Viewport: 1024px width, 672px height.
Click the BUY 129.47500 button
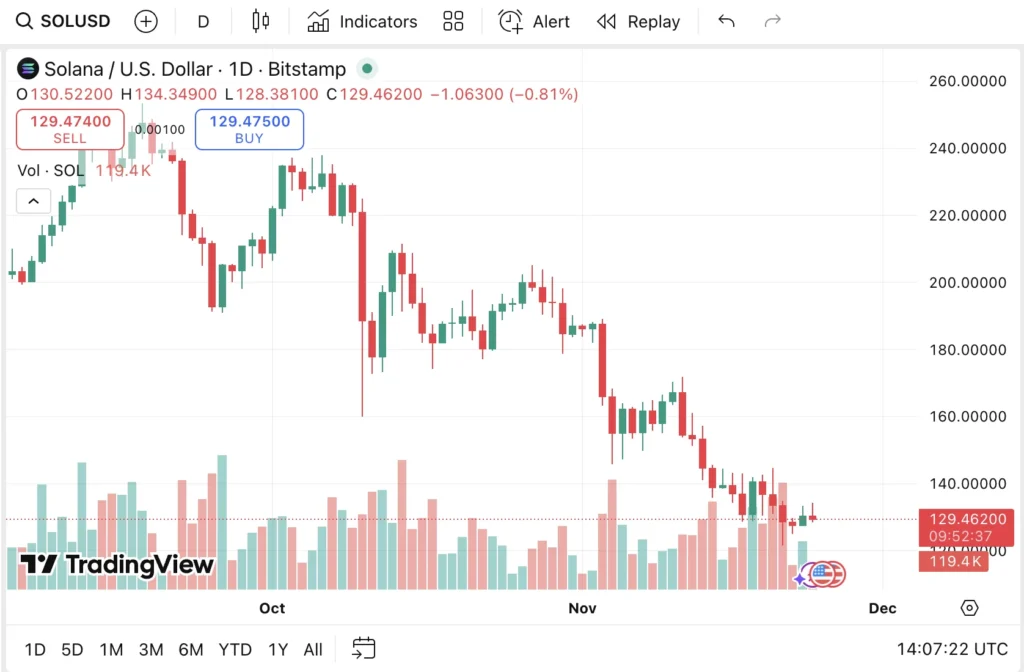248,130
